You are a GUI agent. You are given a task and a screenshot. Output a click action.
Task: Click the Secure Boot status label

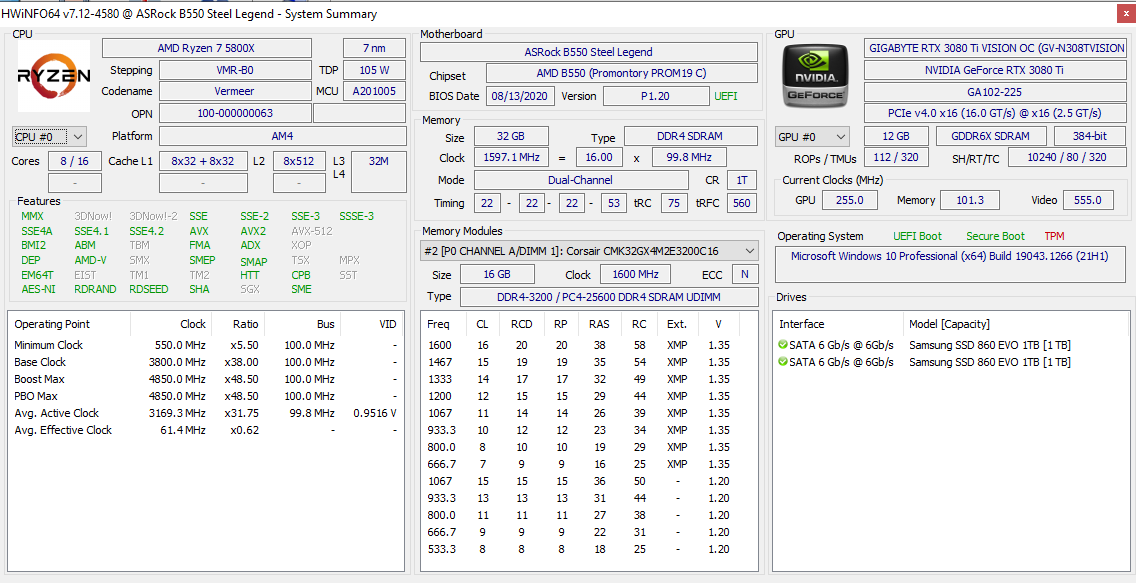(x=995, y=236)
